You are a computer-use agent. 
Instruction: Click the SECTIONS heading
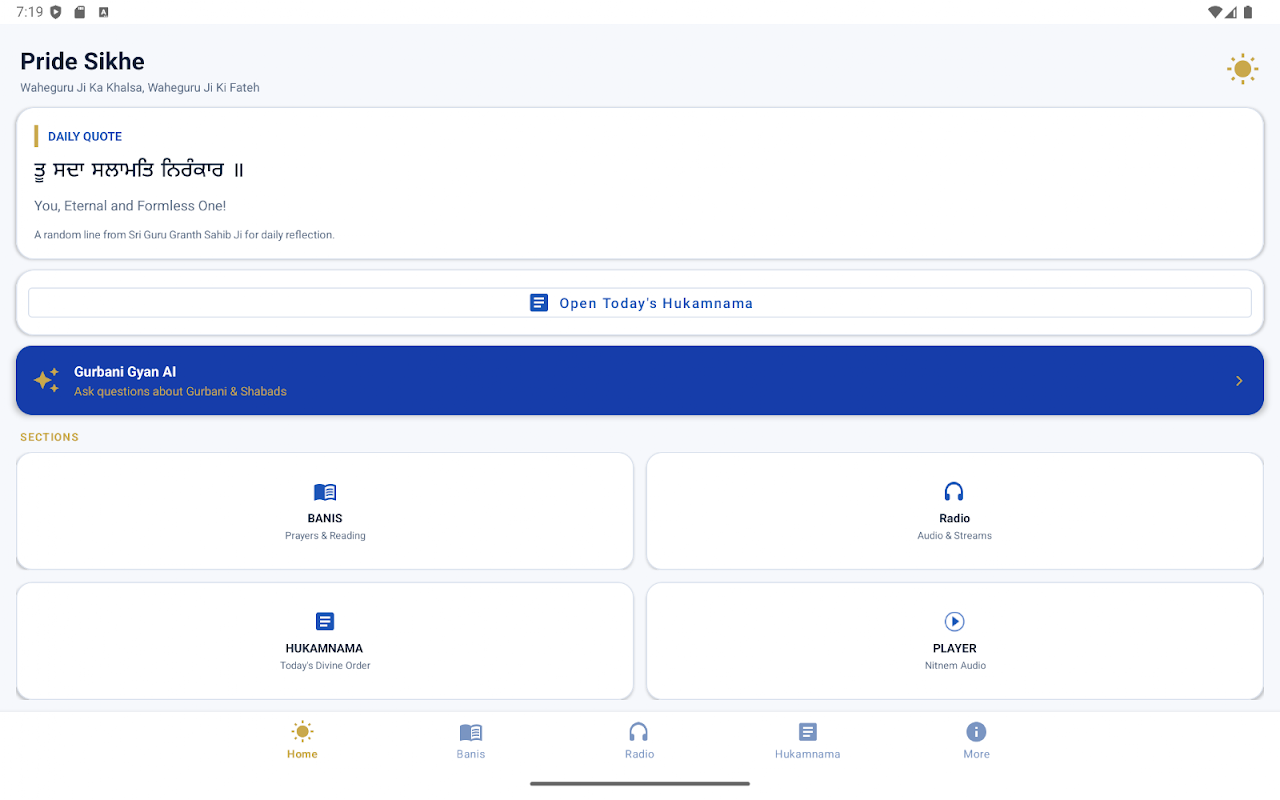[49, 437]
